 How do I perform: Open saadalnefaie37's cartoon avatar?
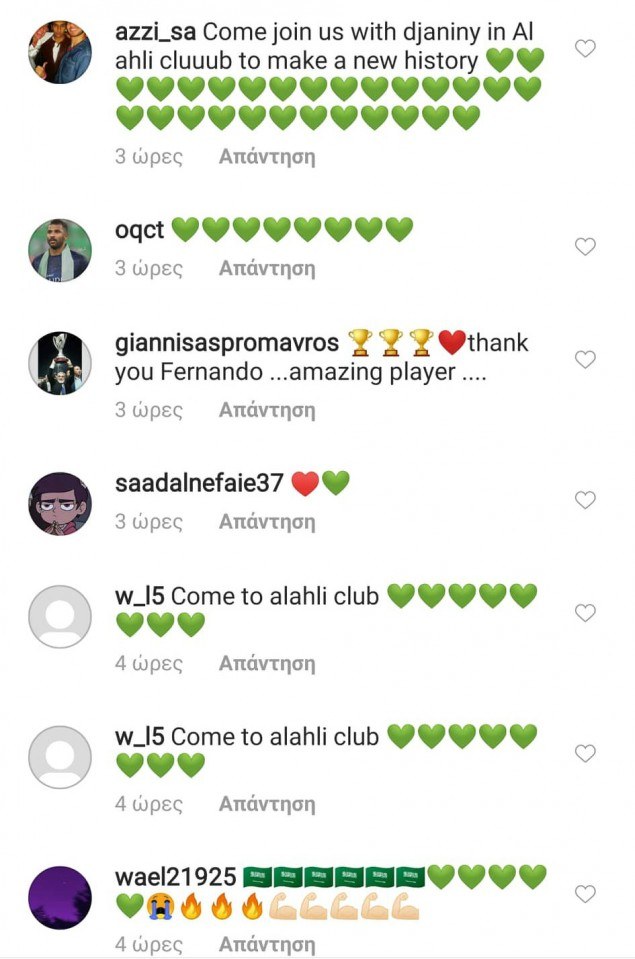click(x=60, y=503)
